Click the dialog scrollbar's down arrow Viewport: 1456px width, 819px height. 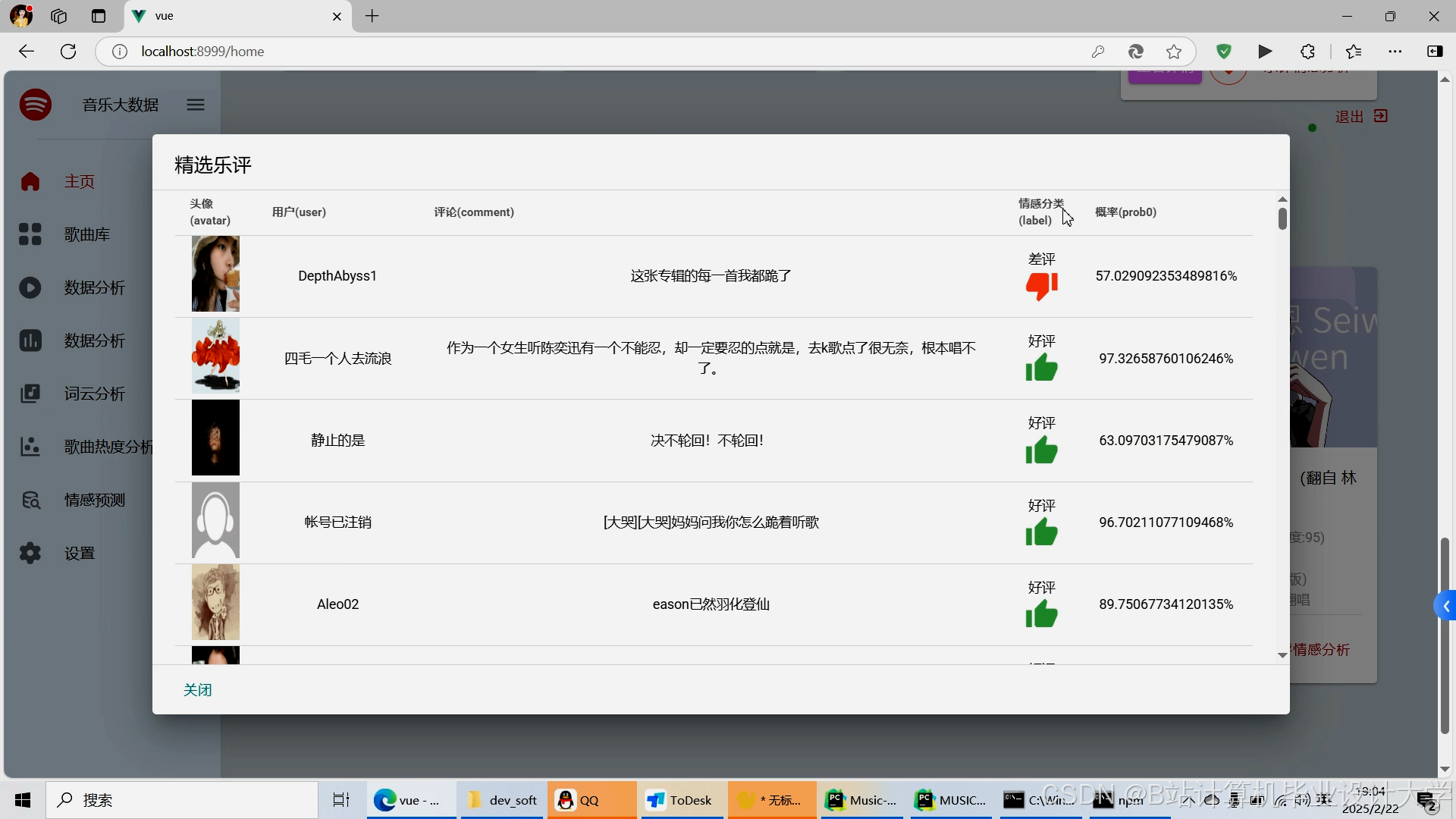pyautogui.click(x=1282, y=655)
